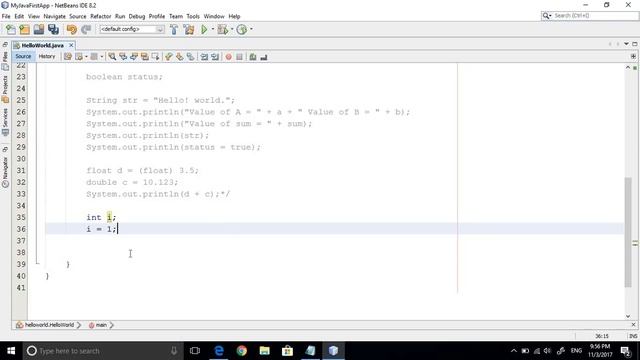Viewport: 640px width, 360px height.
Task: Switch editor to History view
Action: [47, 57]
